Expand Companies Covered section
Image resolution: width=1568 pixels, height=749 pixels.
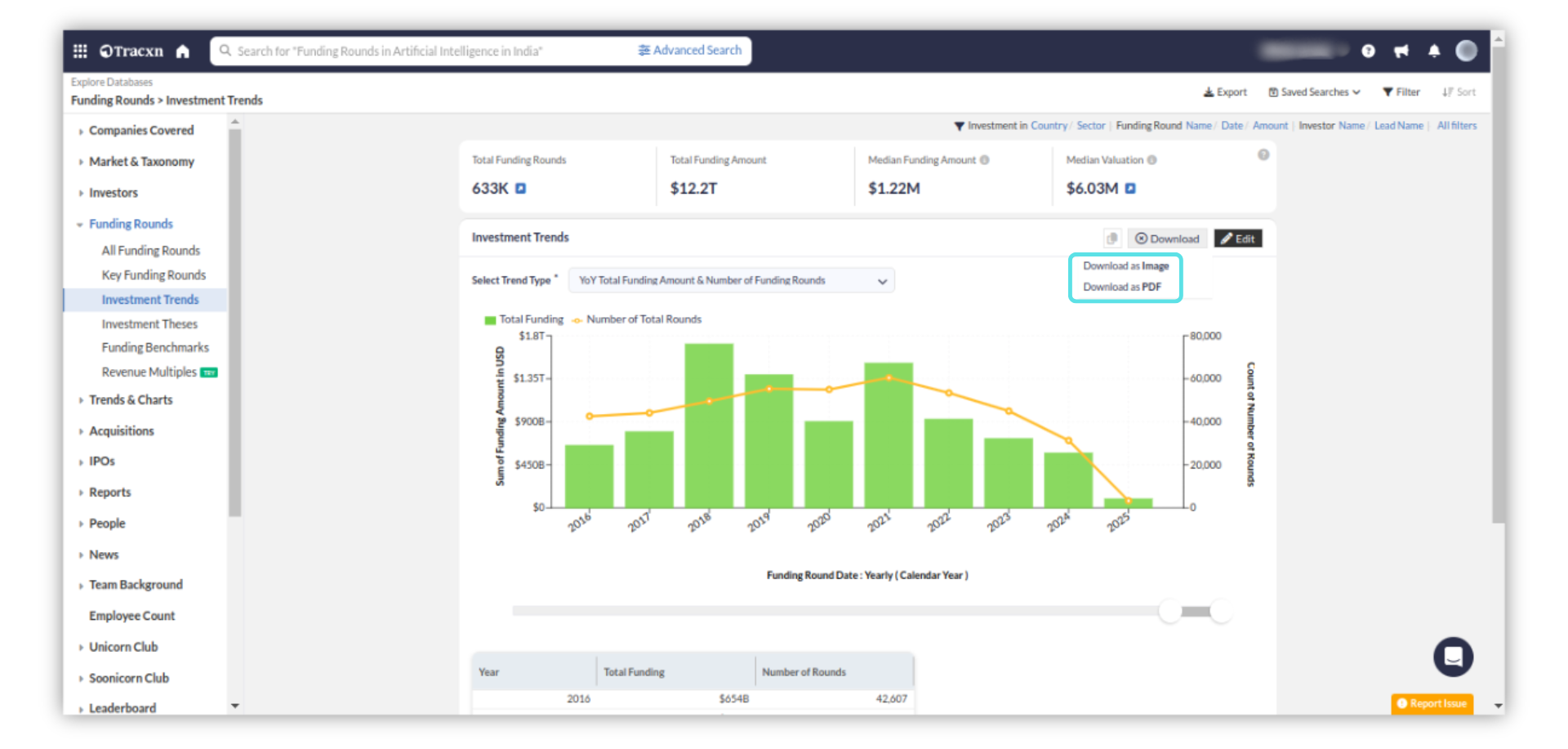[x=140, y=131]
